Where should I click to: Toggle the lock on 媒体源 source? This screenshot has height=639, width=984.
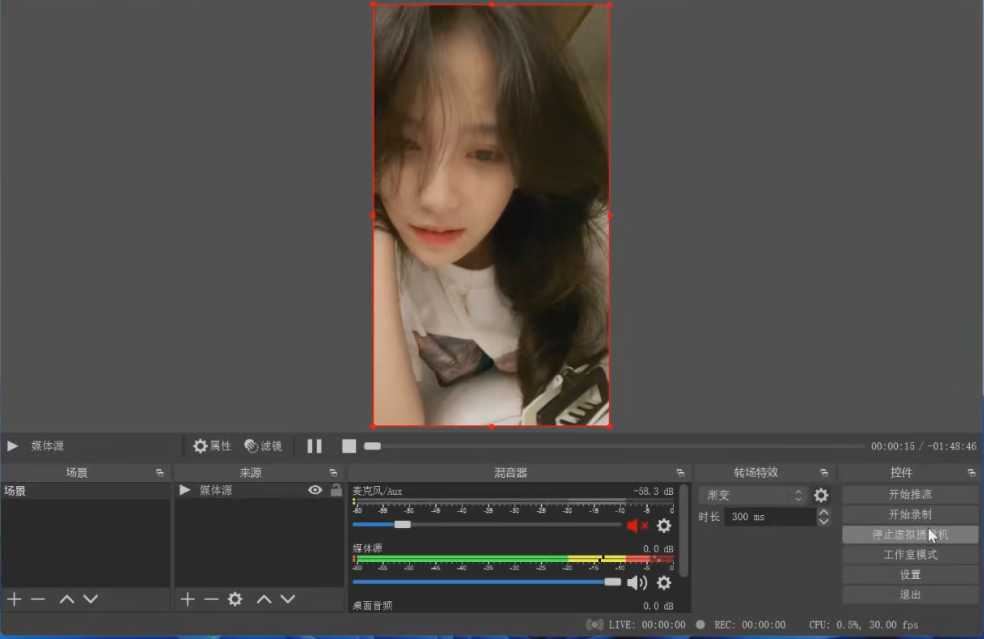point(336,490)
